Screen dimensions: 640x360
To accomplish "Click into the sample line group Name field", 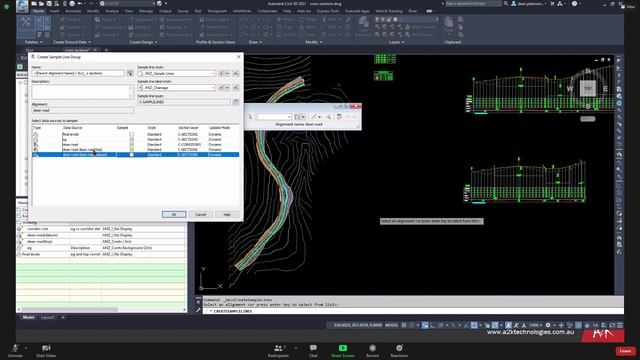I will [78, 73].
